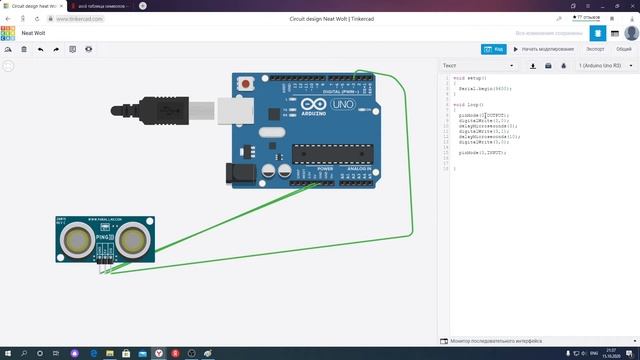
Task: Click the pinMode INPUT code line
Action: click(x=482, y=153)
